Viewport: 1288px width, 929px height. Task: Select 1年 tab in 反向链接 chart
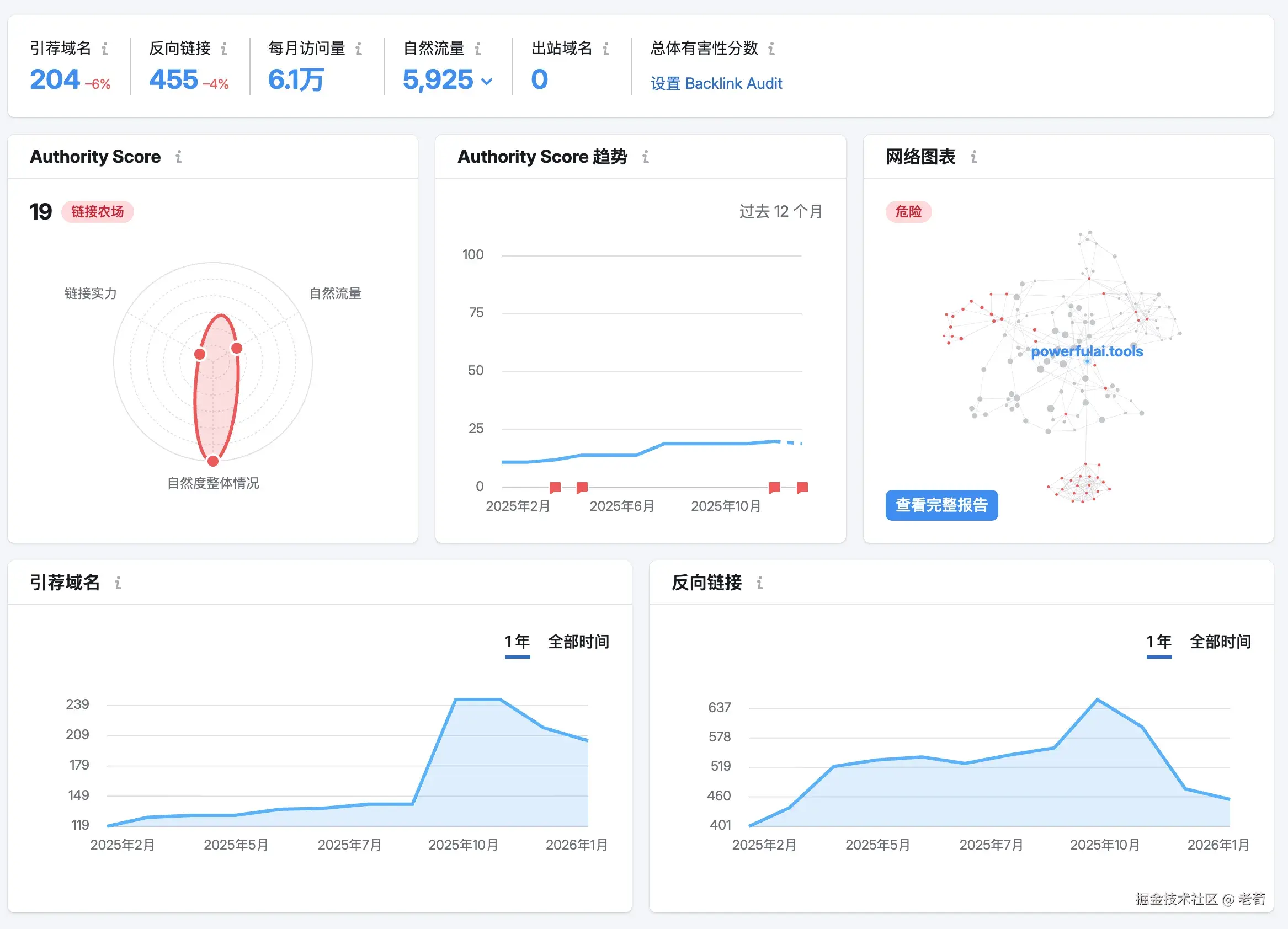[1158, 642]
